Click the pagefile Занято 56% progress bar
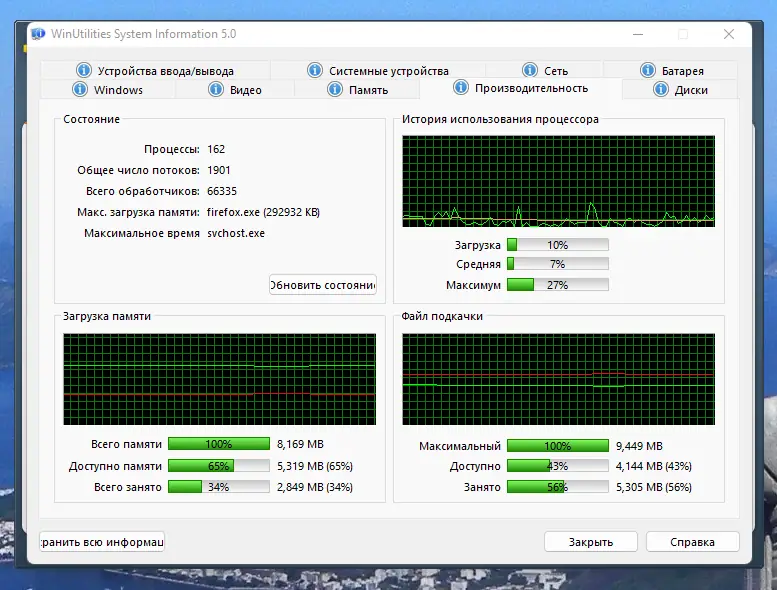Viewport: 777px width, 590px height. [x=558, y=487]
